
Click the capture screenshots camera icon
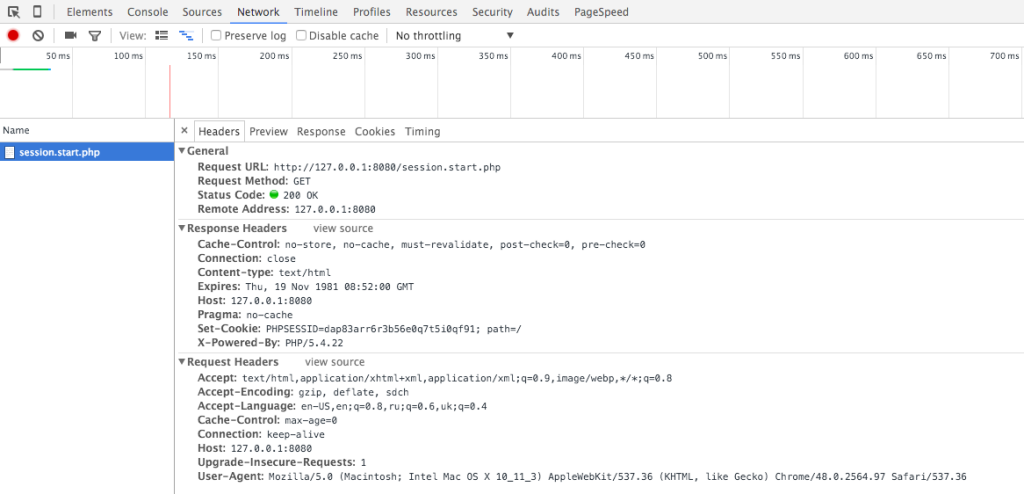click(x=71, y=36)
